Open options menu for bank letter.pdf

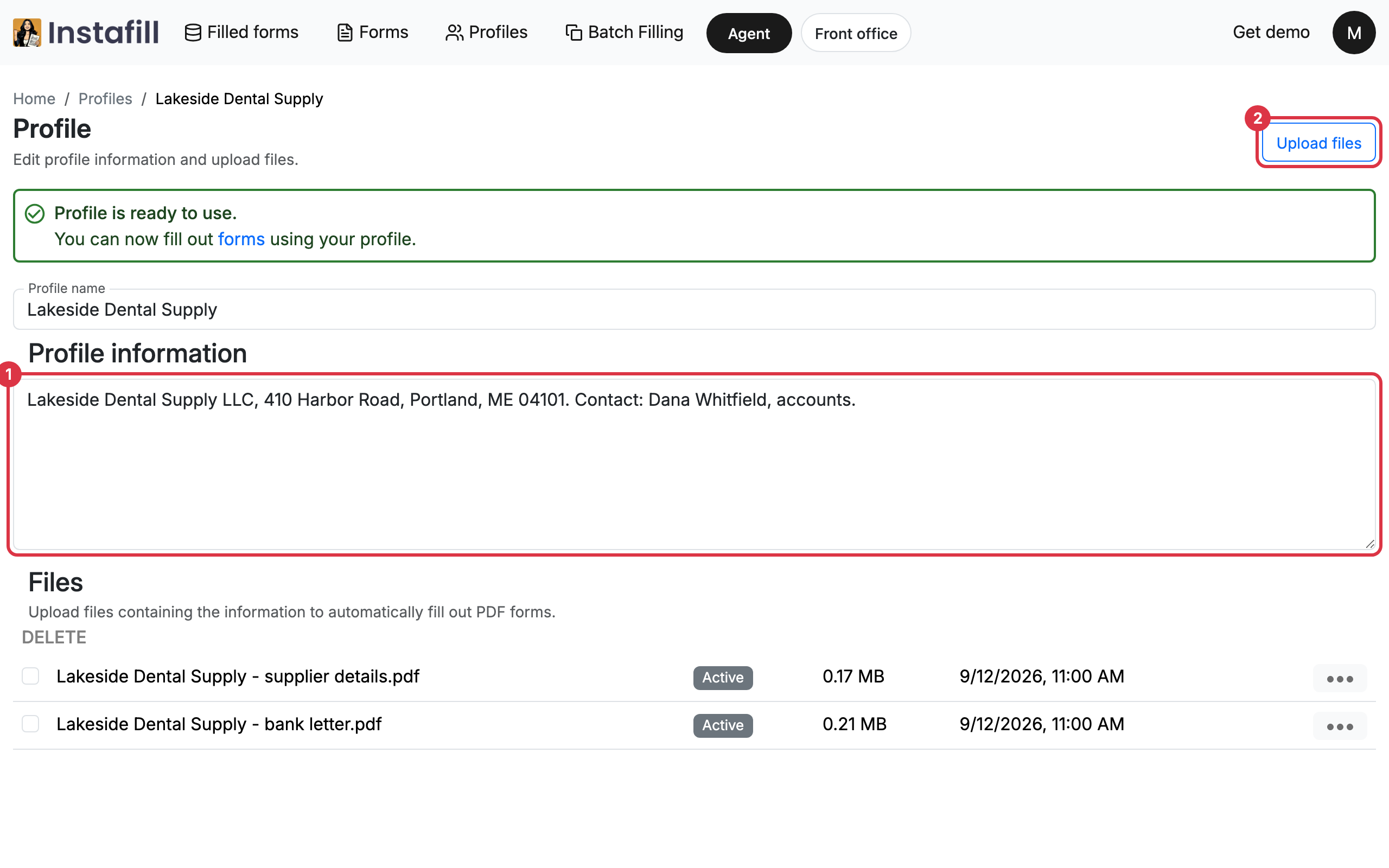(x=1340, y=726)
